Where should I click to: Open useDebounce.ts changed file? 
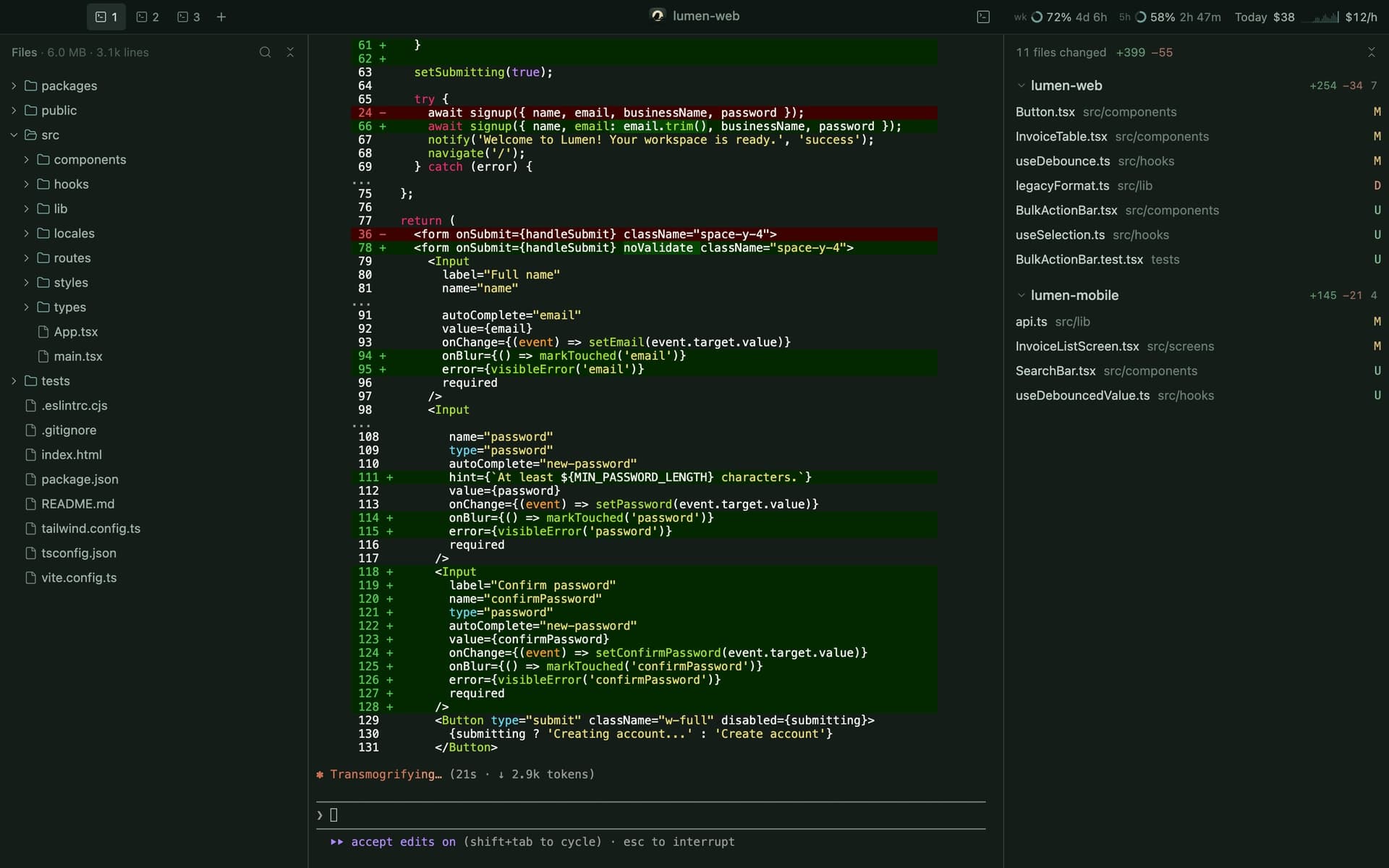tap(1197, 161)
